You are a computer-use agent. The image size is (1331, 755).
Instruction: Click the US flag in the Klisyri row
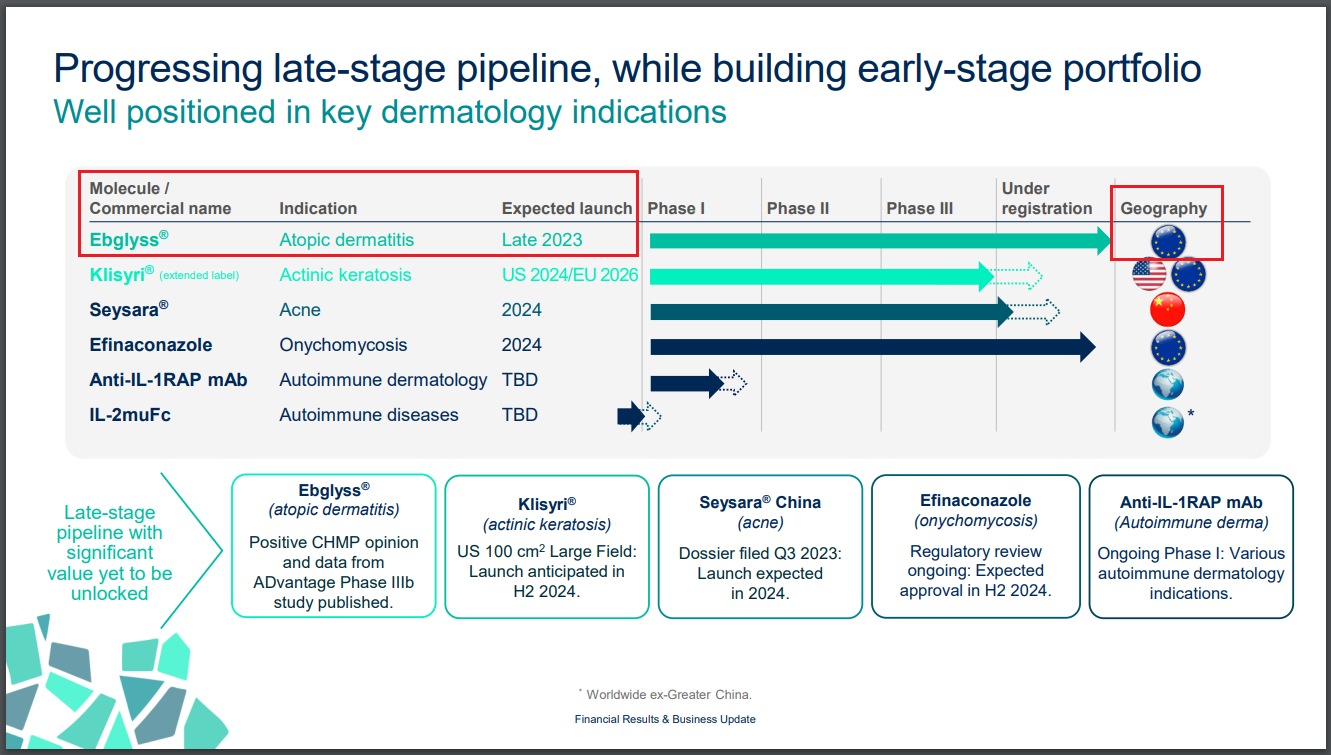point(1150,275)
